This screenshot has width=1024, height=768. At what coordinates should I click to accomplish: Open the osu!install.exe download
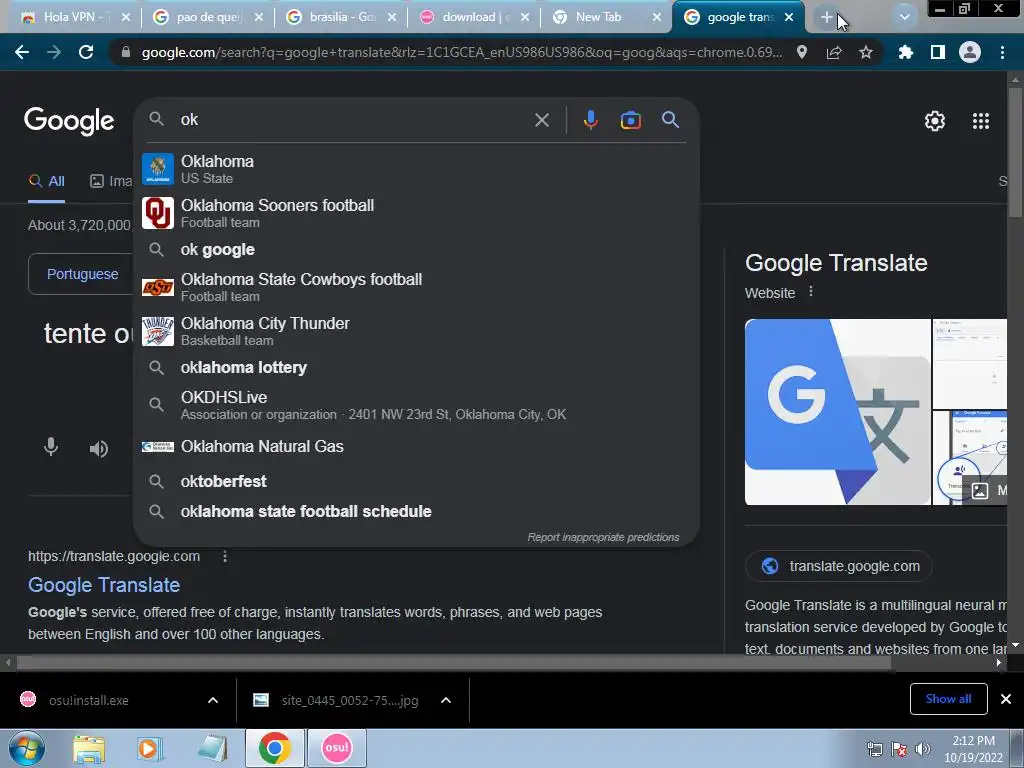tap(88, 700)
